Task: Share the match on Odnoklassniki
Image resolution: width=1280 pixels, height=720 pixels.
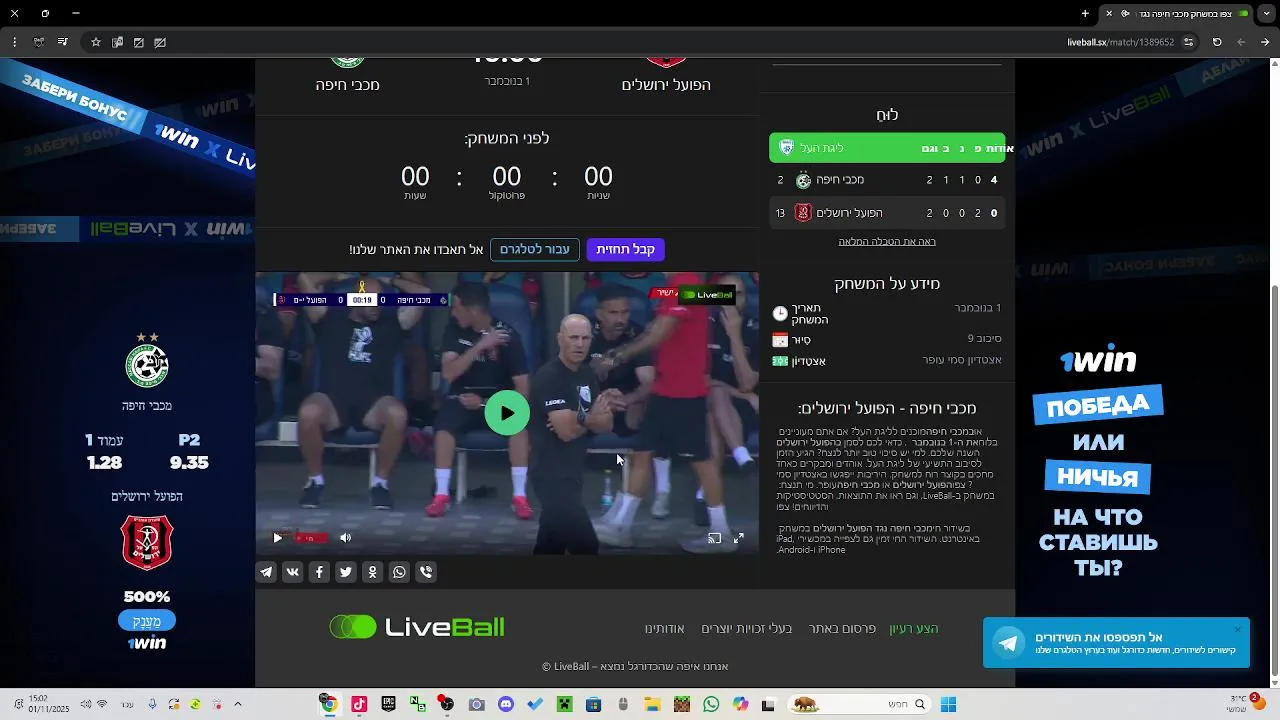Action: [x=372, y=572]
